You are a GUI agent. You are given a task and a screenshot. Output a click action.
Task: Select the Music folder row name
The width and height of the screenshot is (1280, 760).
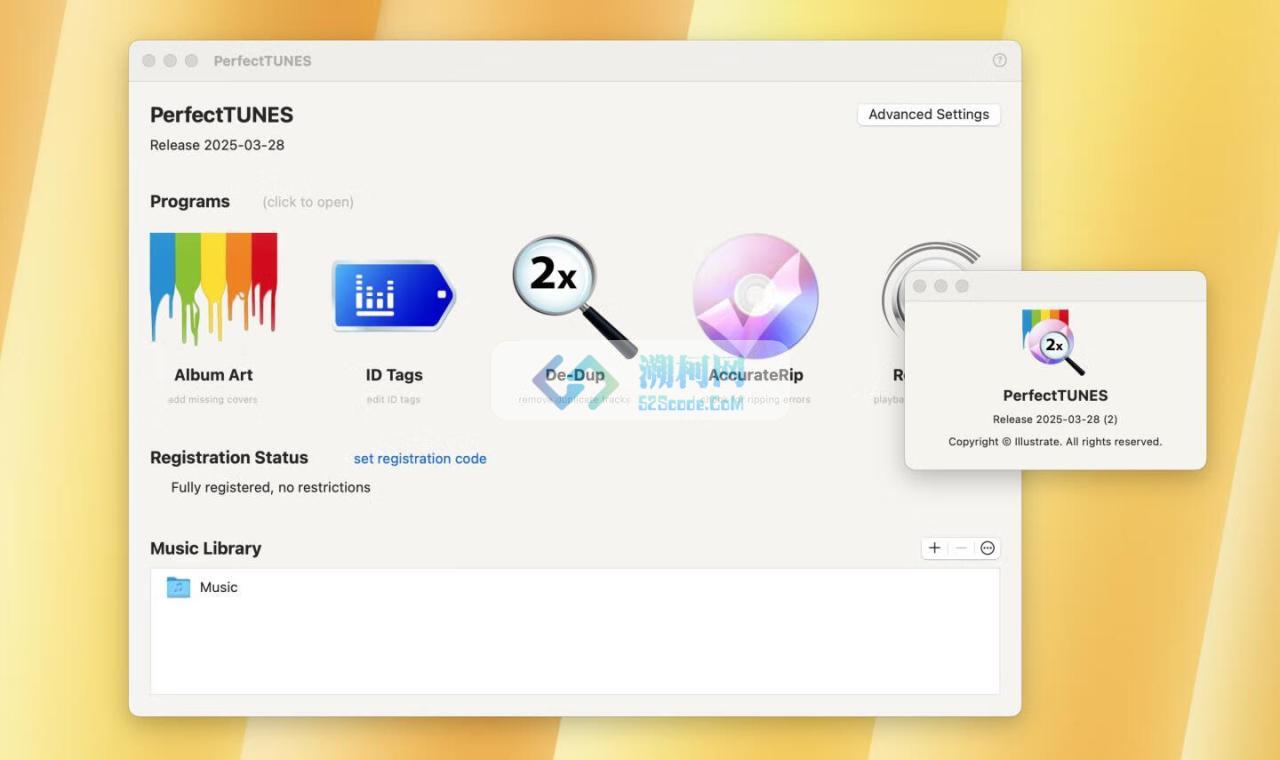click(x=219, y=587)
